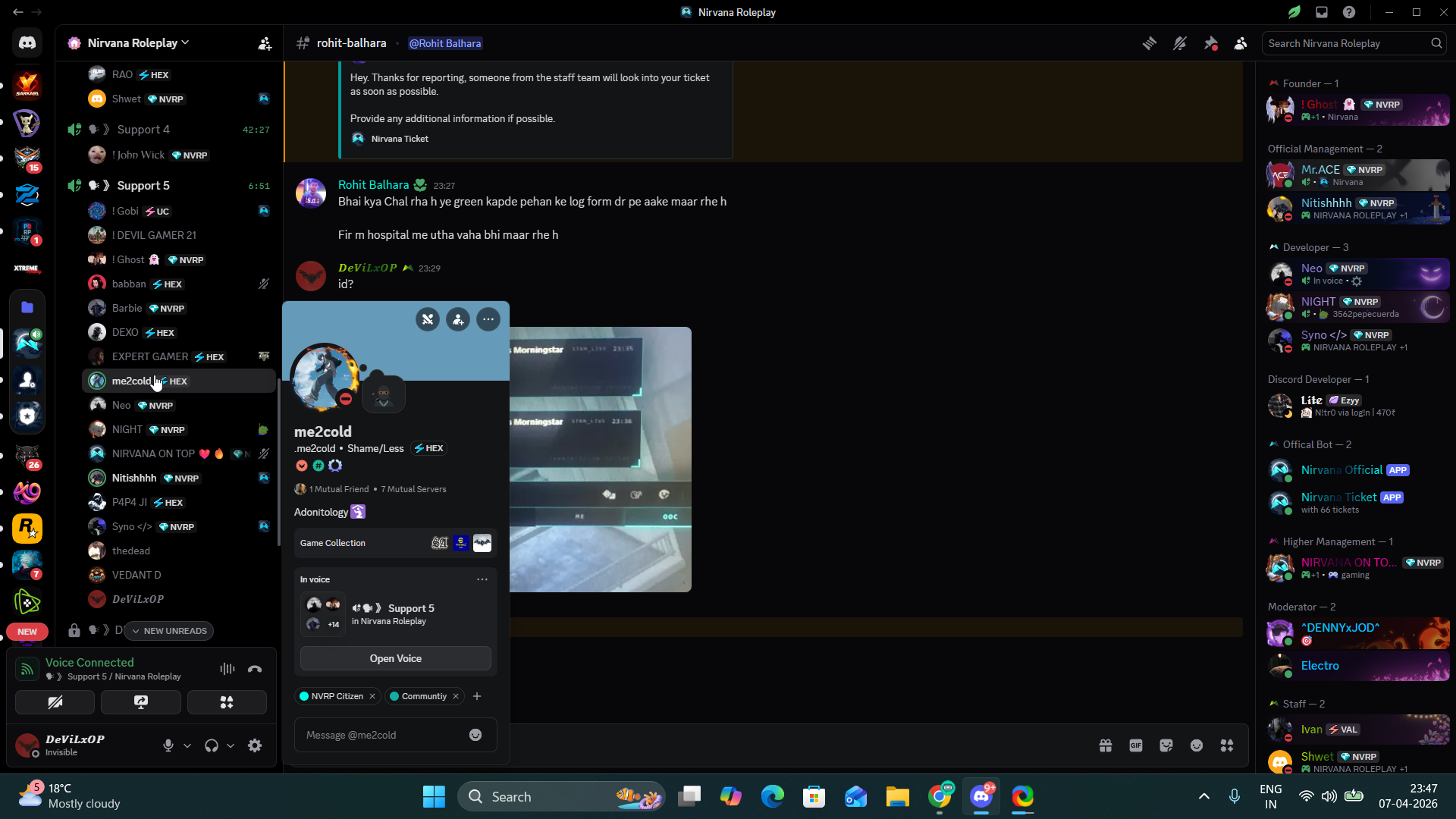Open audio output device options arrow

[x=231, y=745]
